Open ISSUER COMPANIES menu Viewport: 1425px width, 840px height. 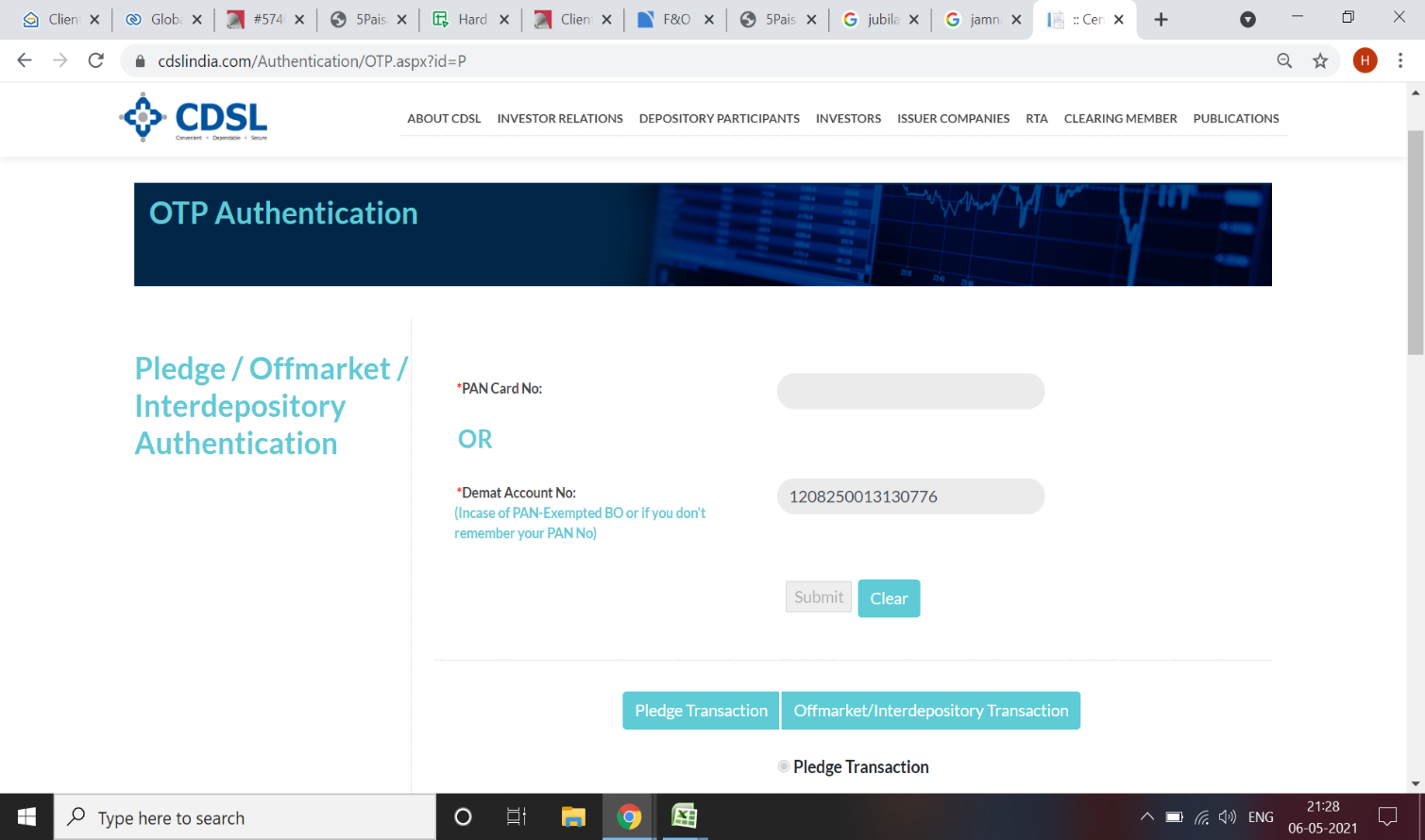953,118
